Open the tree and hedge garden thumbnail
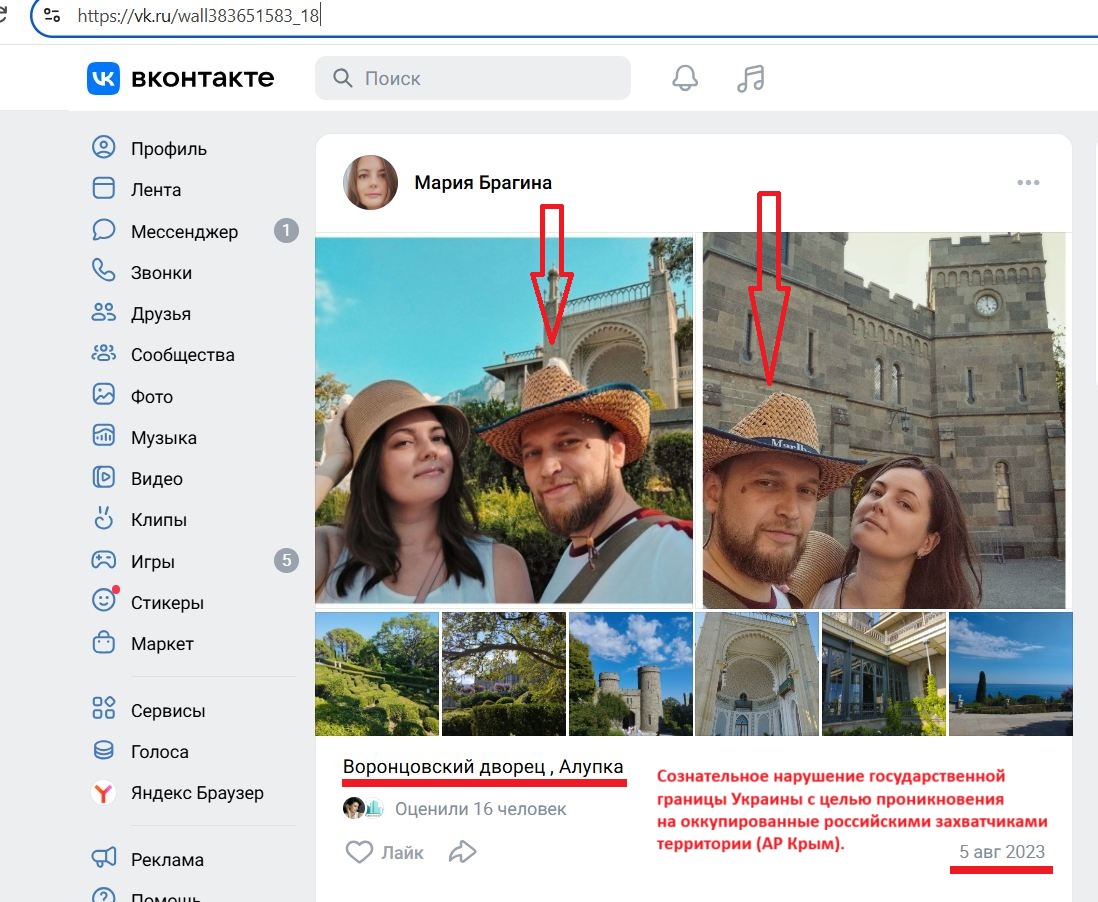 pyautogui.click(x=503, y=674)
